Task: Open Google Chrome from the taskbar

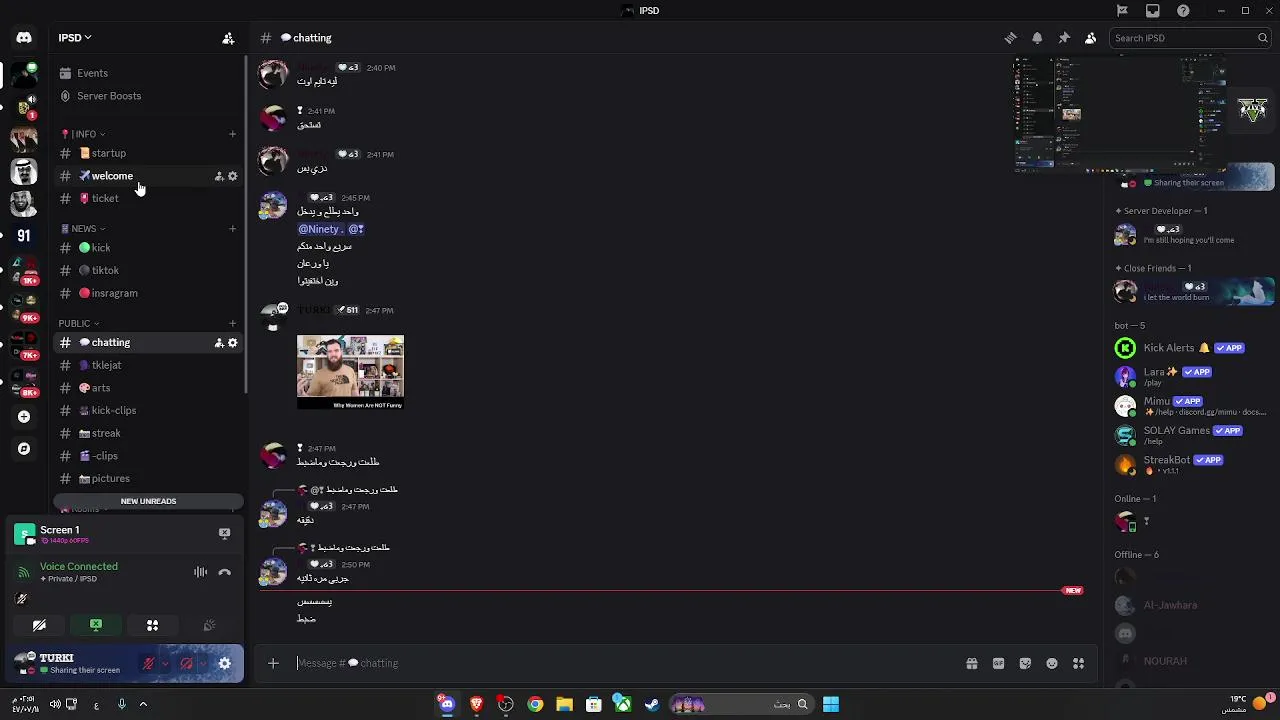Action: point(536,704)
